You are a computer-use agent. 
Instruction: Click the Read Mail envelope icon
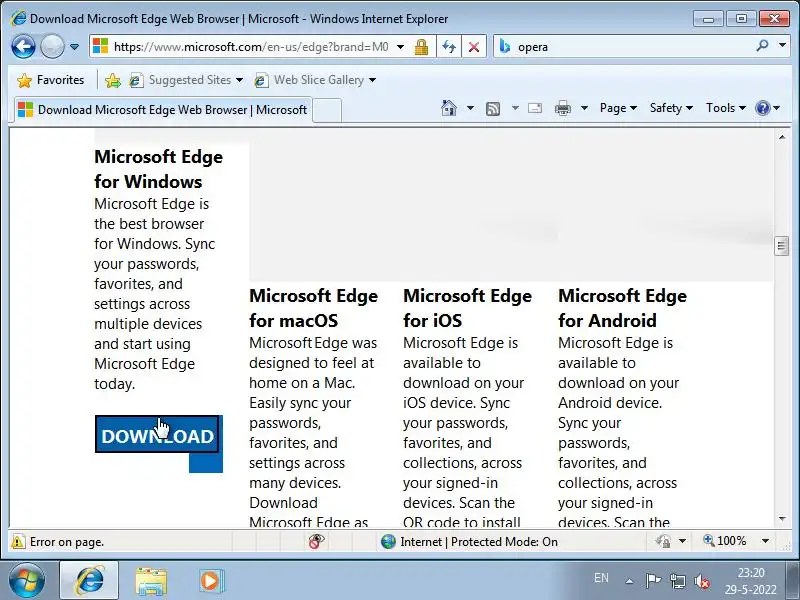pos(535,108)
